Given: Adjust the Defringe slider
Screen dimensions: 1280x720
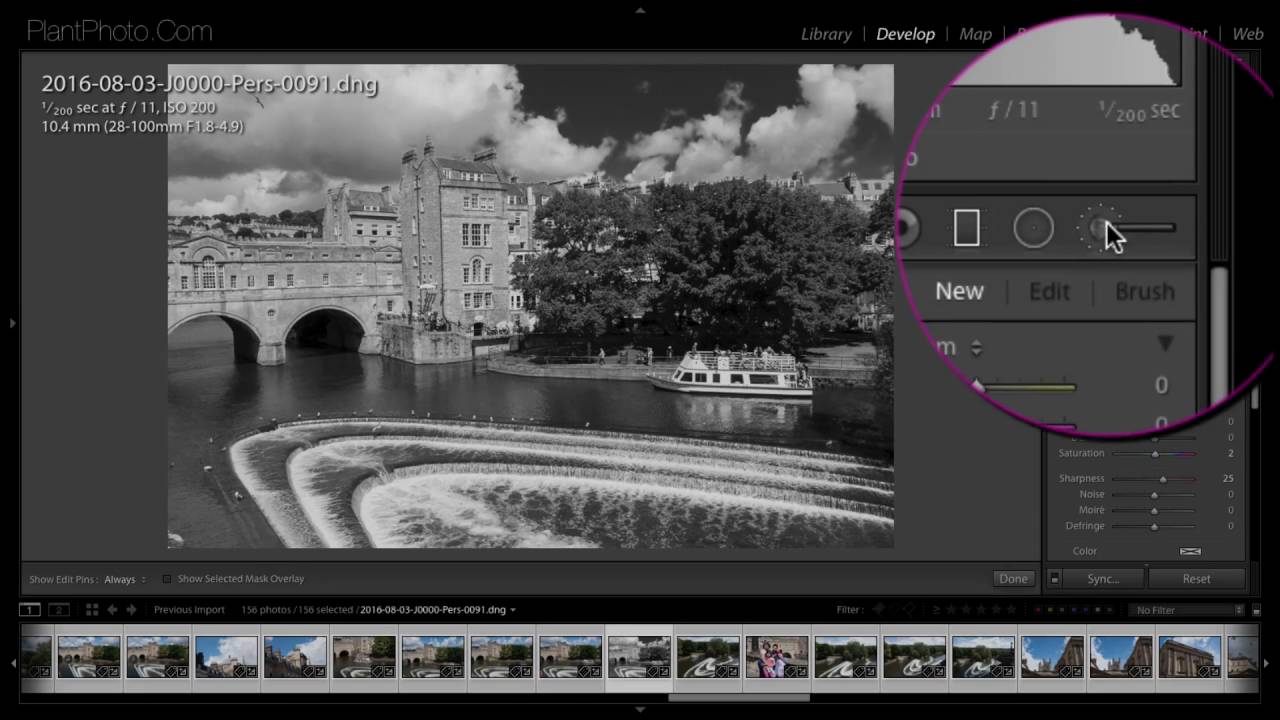Looking at the screenshot, I should pos(1154,526).
